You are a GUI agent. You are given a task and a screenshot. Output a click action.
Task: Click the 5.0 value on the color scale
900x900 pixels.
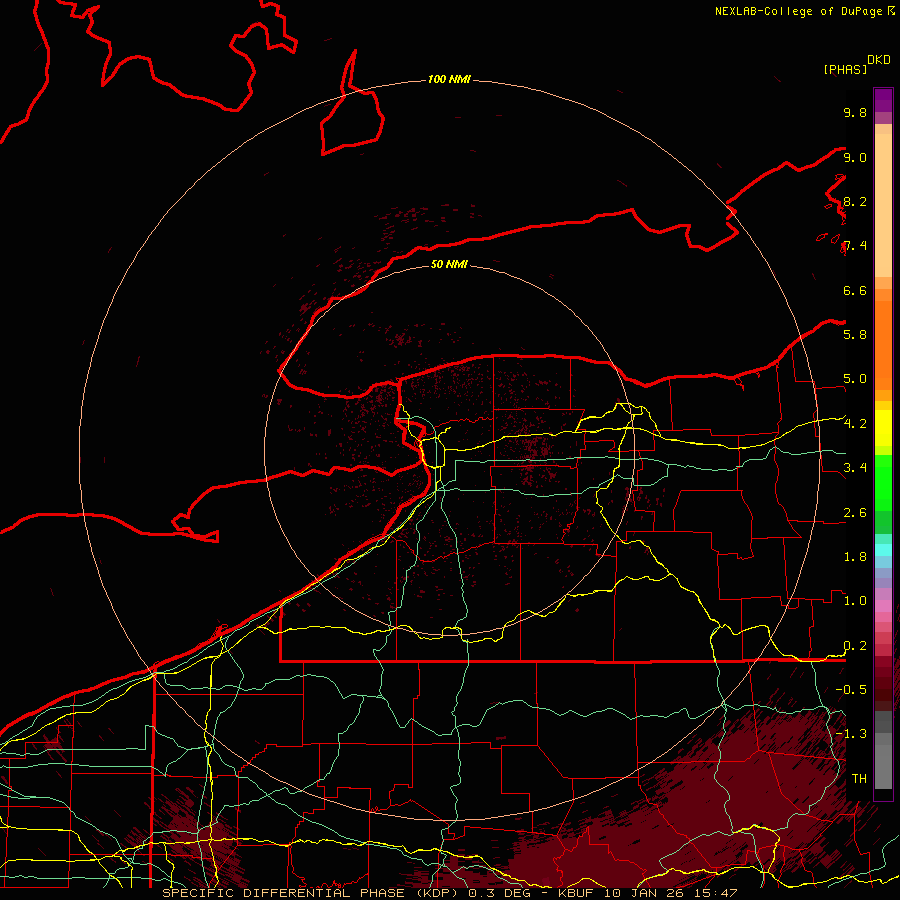point(855,379)
